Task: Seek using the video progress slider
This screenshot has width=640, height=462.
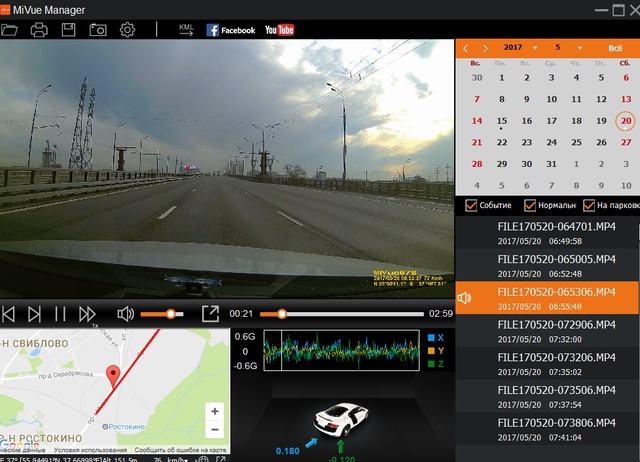Action: tap(342, 314)
